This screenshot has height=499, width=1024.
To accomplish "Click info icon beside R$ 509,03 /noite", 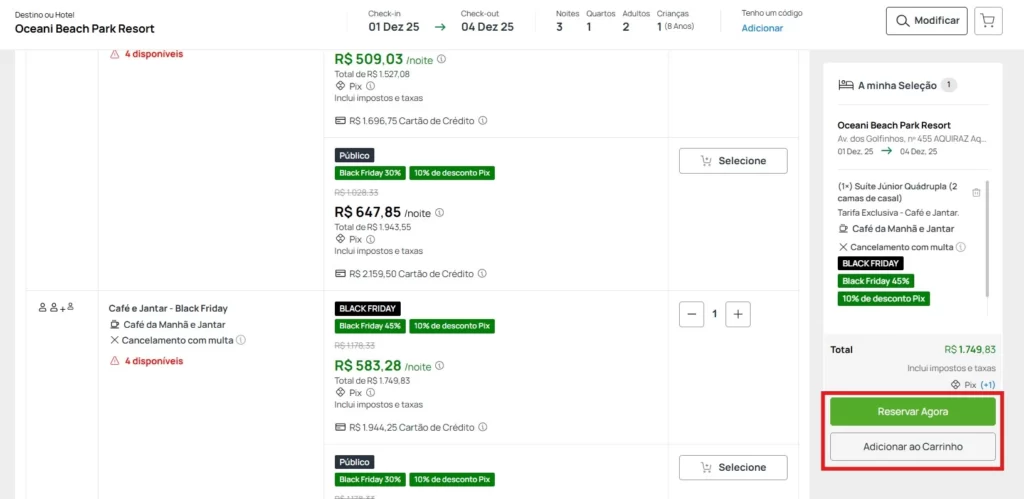I will point(441,59).
